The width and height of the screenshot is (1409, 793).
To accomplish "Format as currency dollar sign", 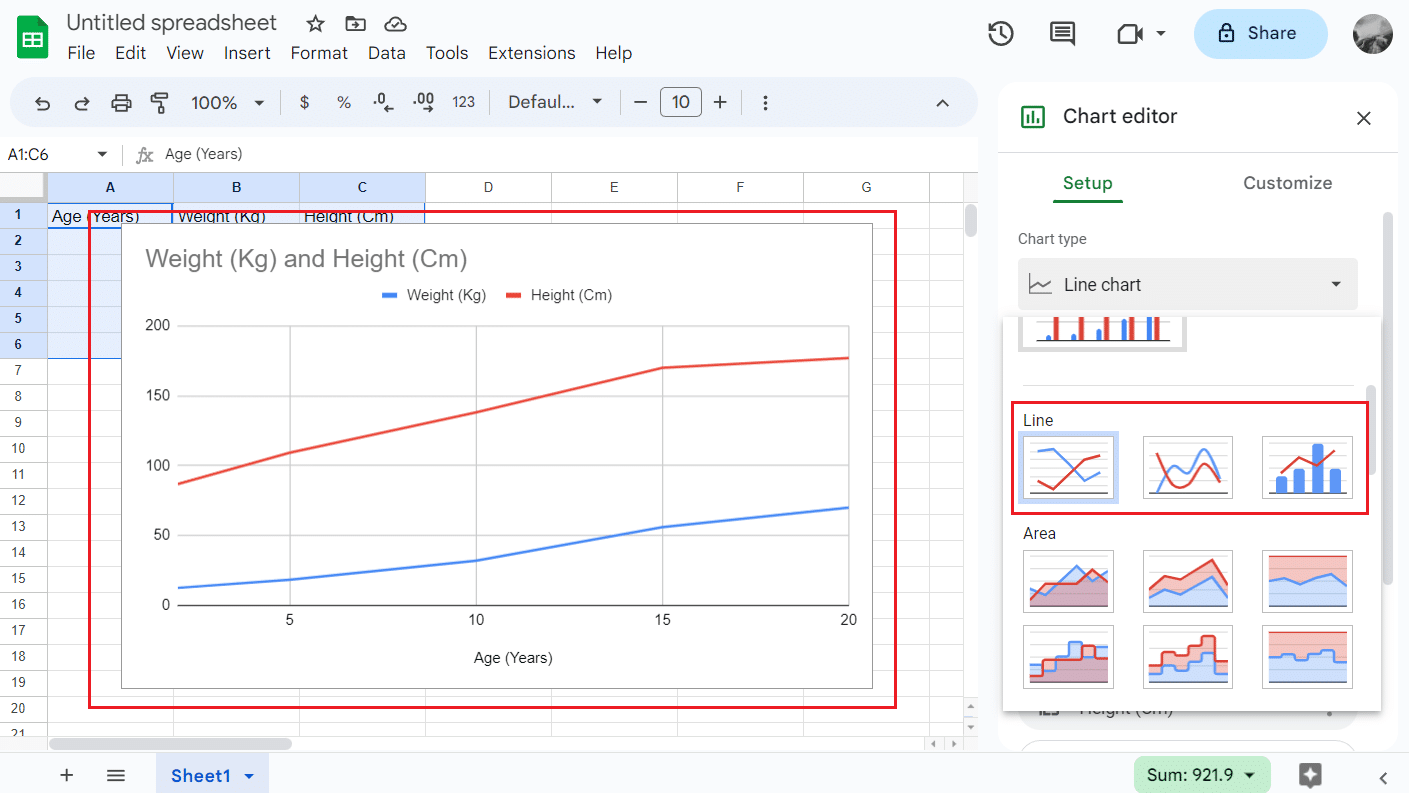I will 304,102.
